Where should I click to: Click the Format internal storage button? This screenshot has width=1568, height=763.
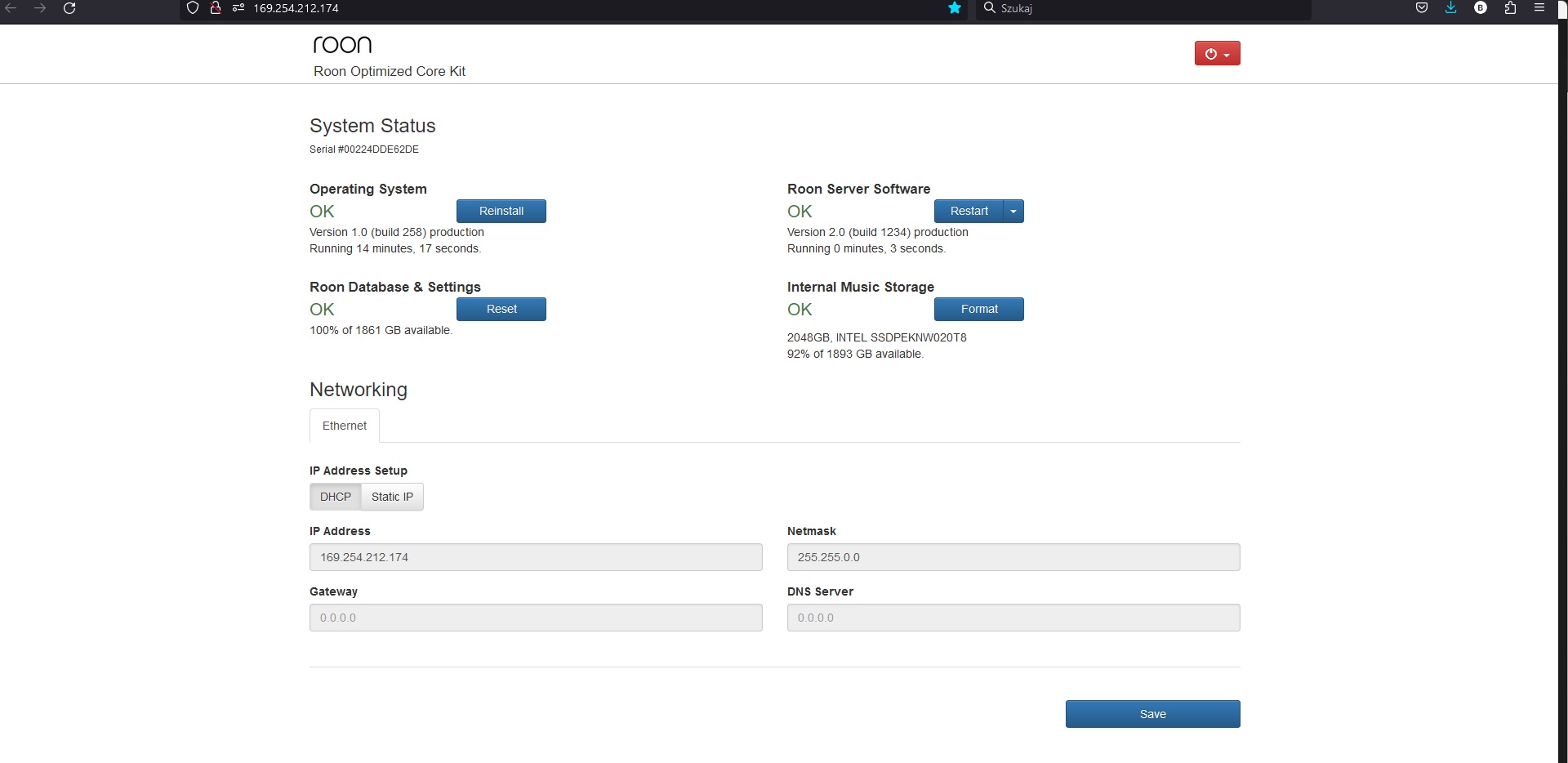pos(979,309)
